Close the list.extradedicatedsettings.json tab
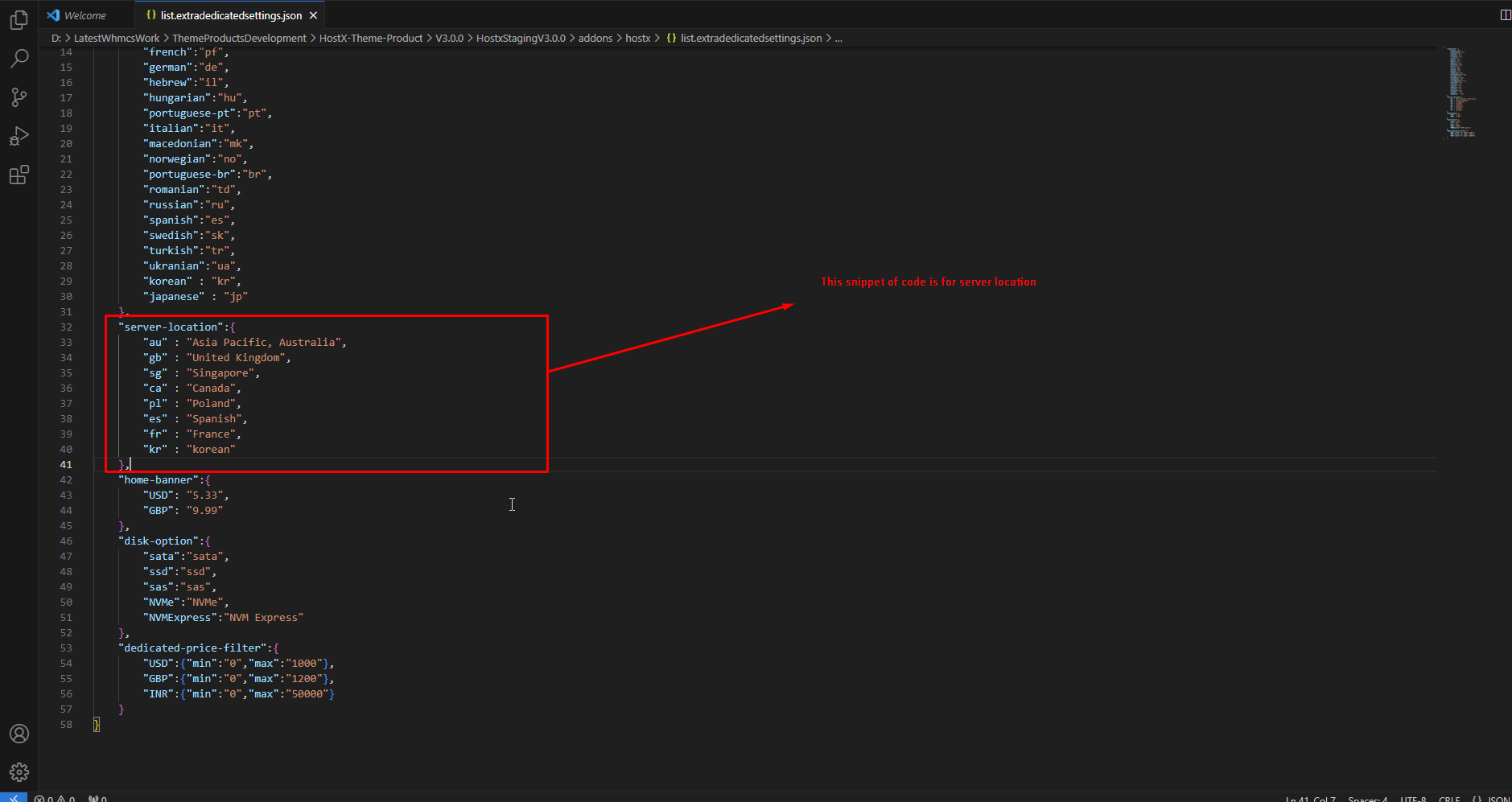 click(x=314, y=15)
